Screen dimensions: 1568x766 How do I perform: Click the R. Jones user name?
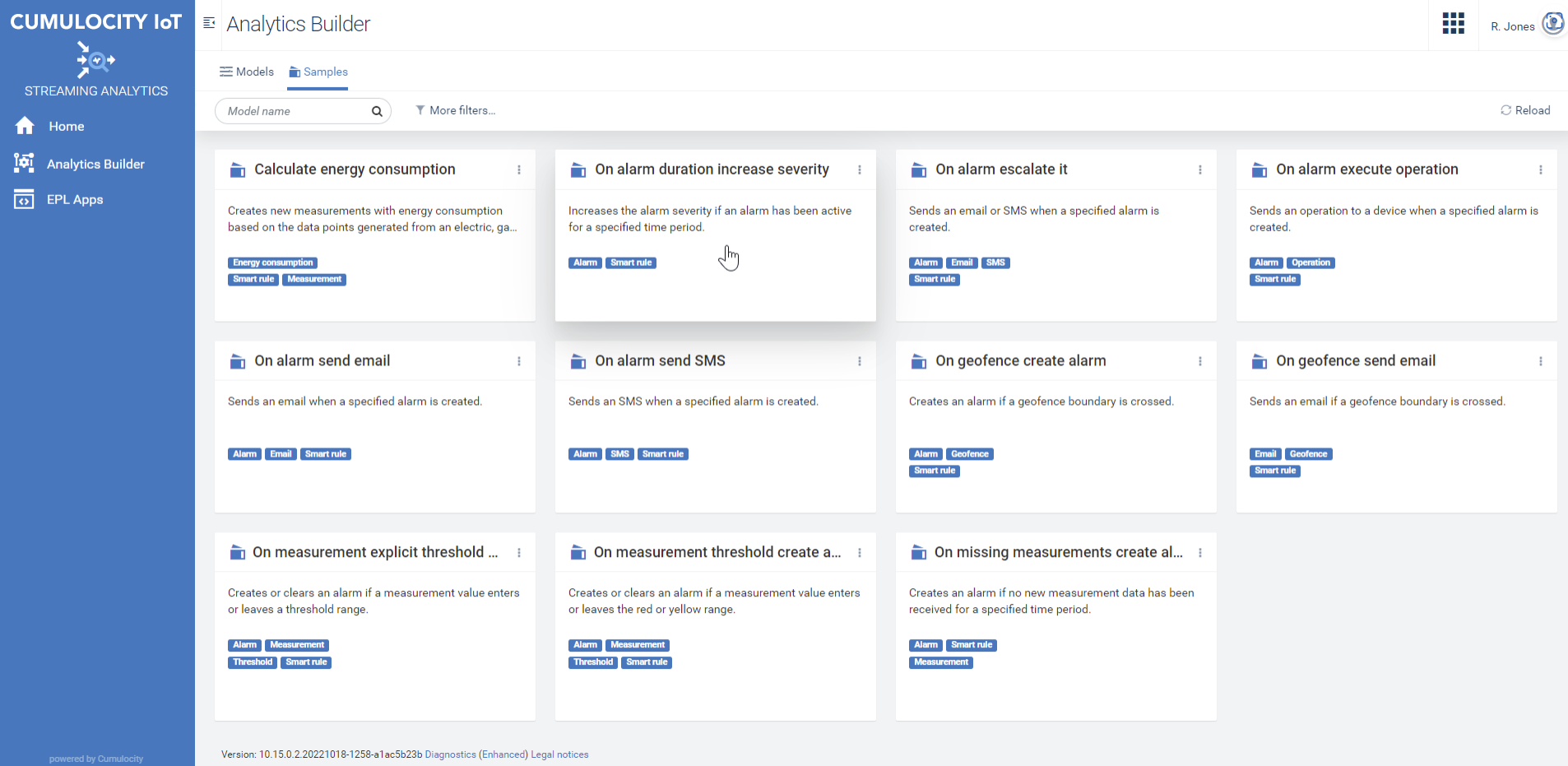[1512, 26]
